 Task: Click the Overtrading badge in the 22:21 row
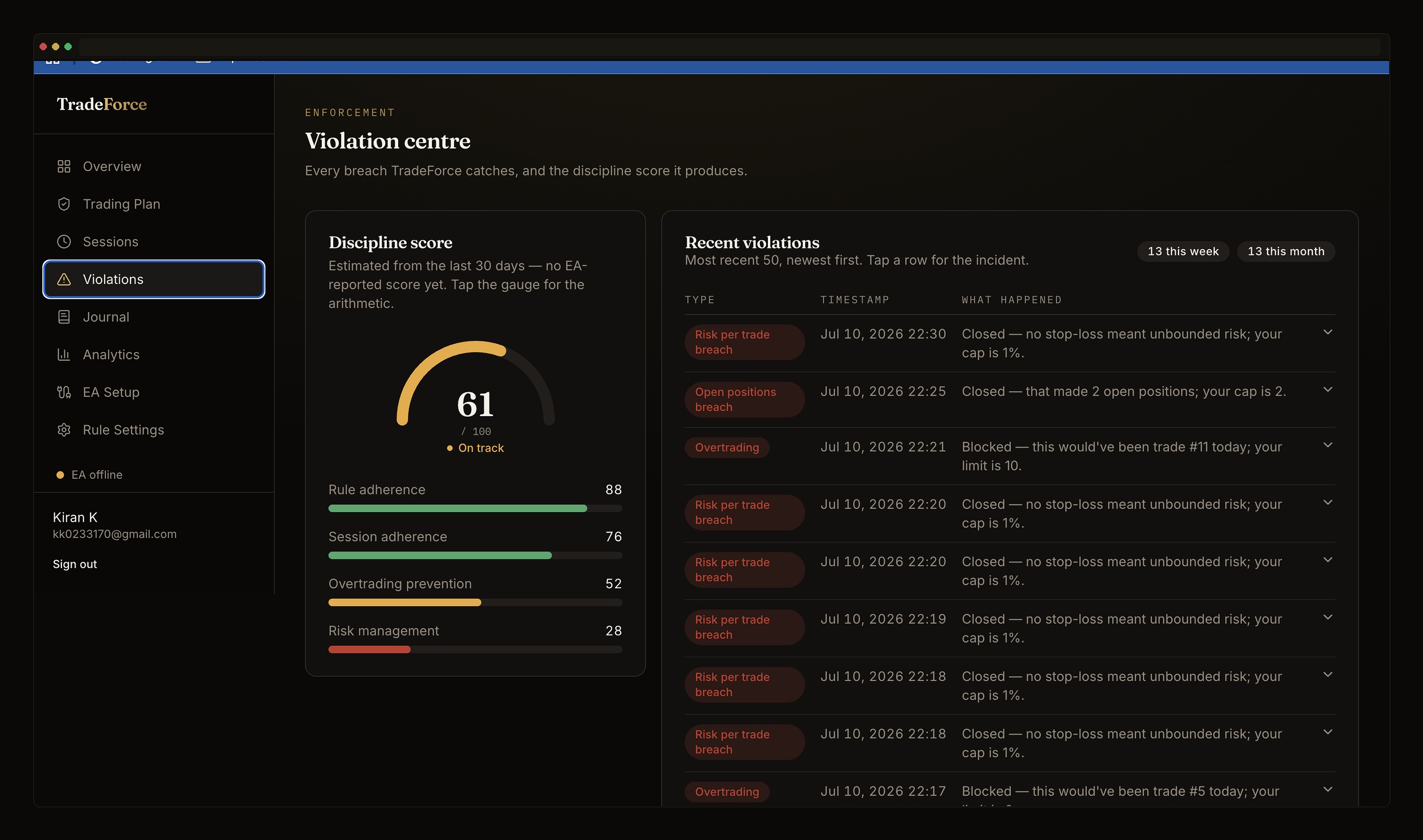pyautogui.click(x=727, y=448)
